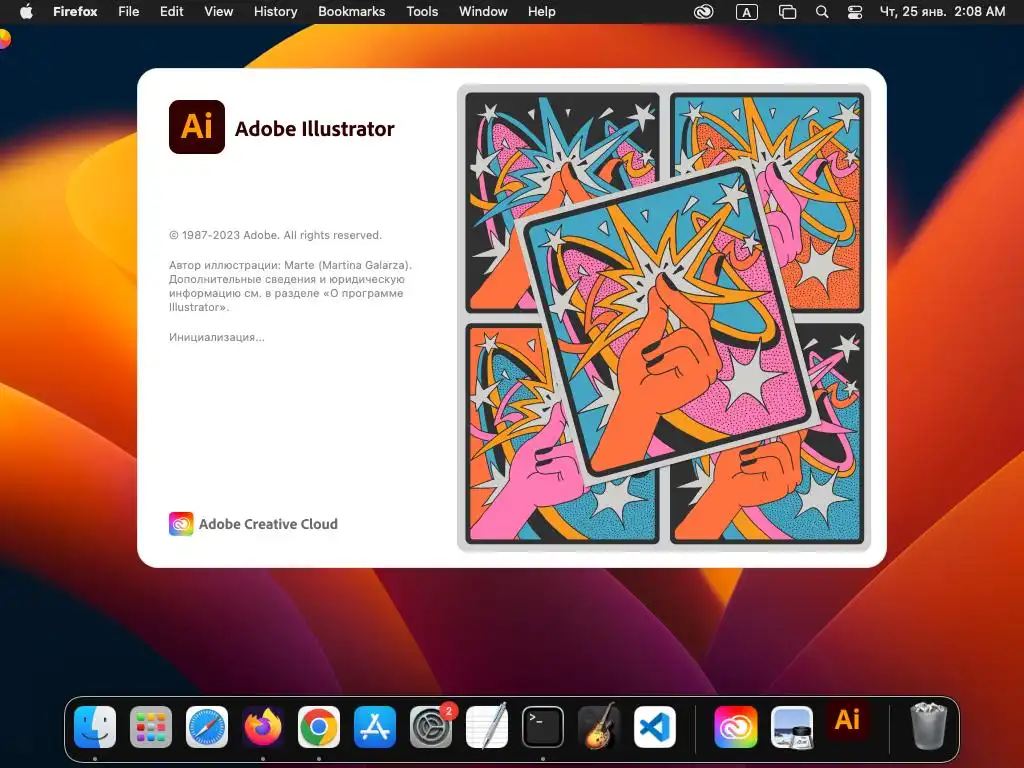
Task: Open the Tools menu
Action: (x=422, y=12)
